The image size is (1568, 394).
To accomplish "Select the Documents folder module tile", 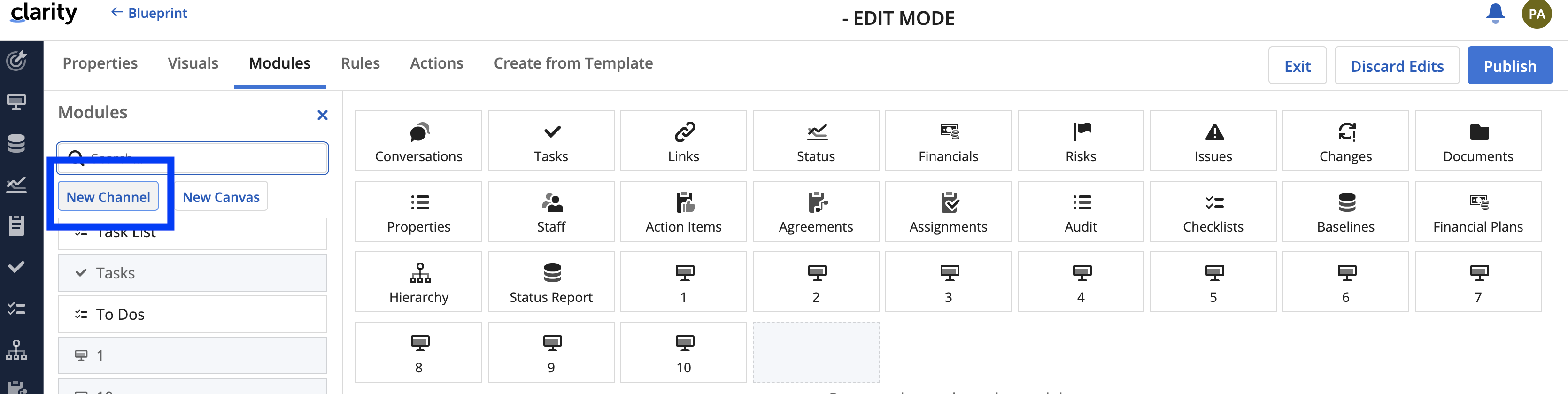I will [1477, 141].
